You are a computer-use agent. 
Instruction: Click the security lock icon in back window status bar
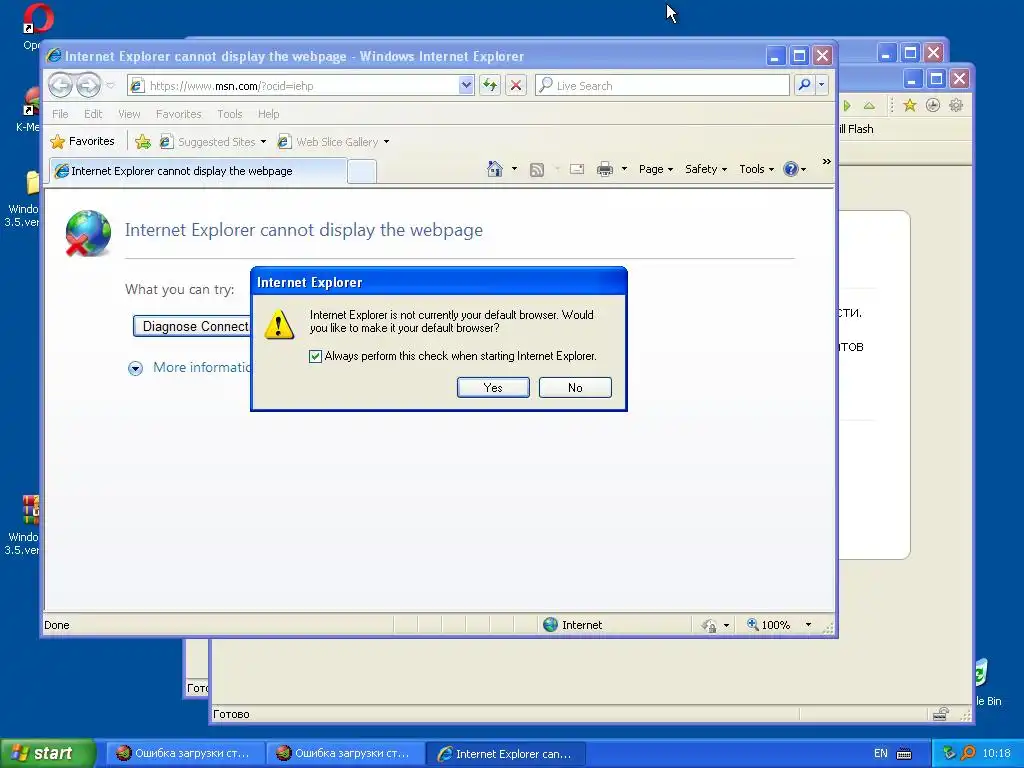click(940, 714)
